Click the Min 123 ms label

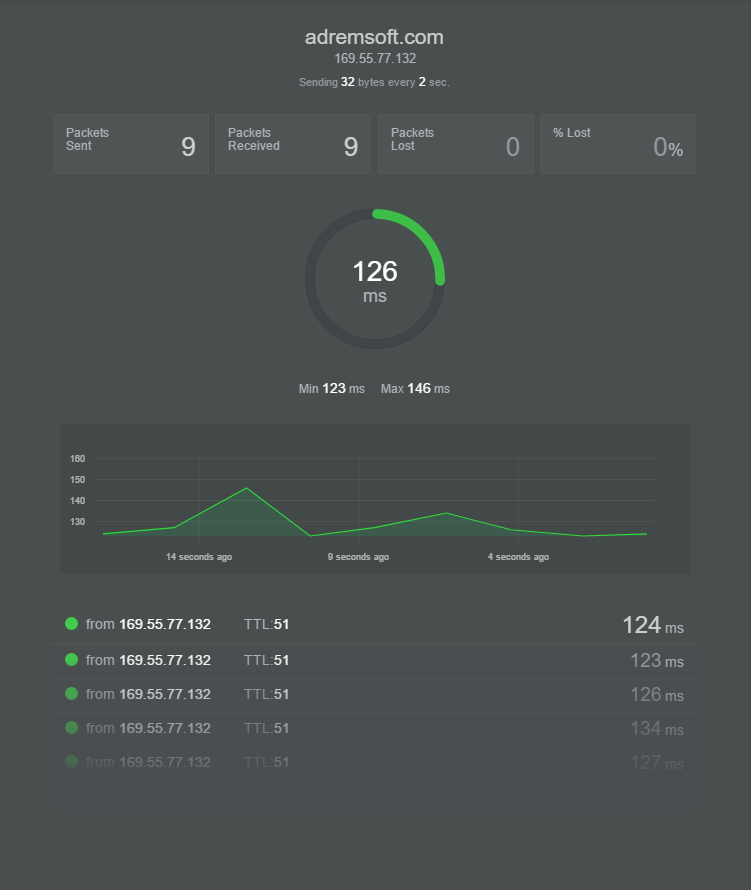(x=332, y=389)
